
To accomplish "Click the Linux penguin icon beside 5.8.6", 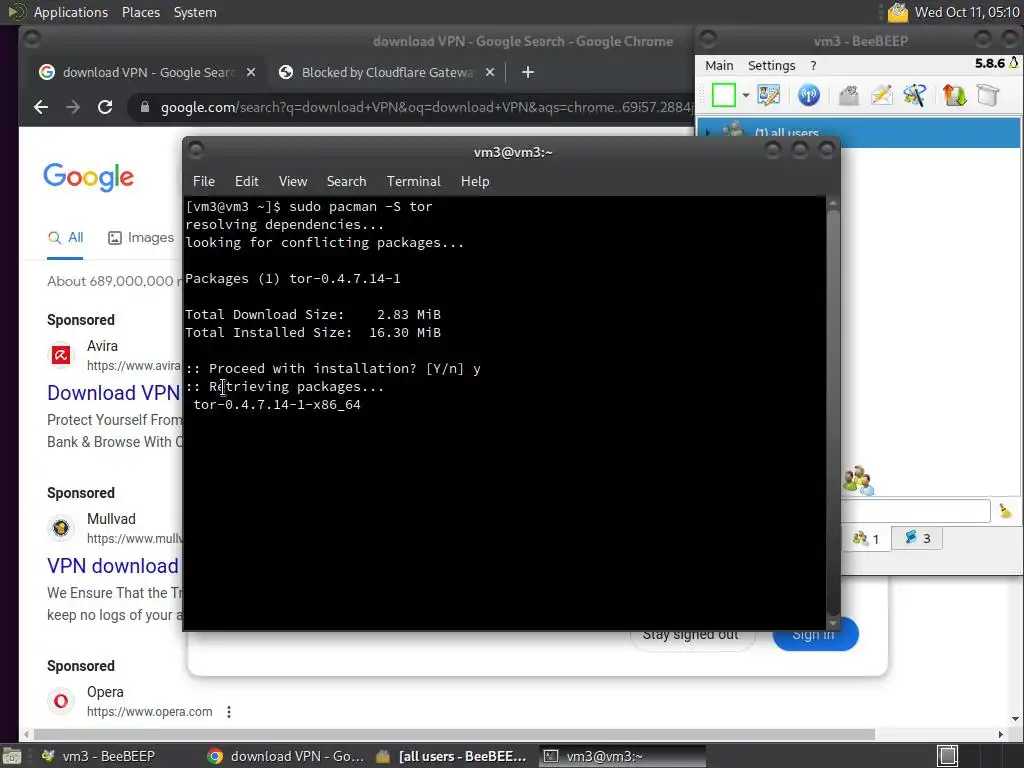I will coord(1014,63).
